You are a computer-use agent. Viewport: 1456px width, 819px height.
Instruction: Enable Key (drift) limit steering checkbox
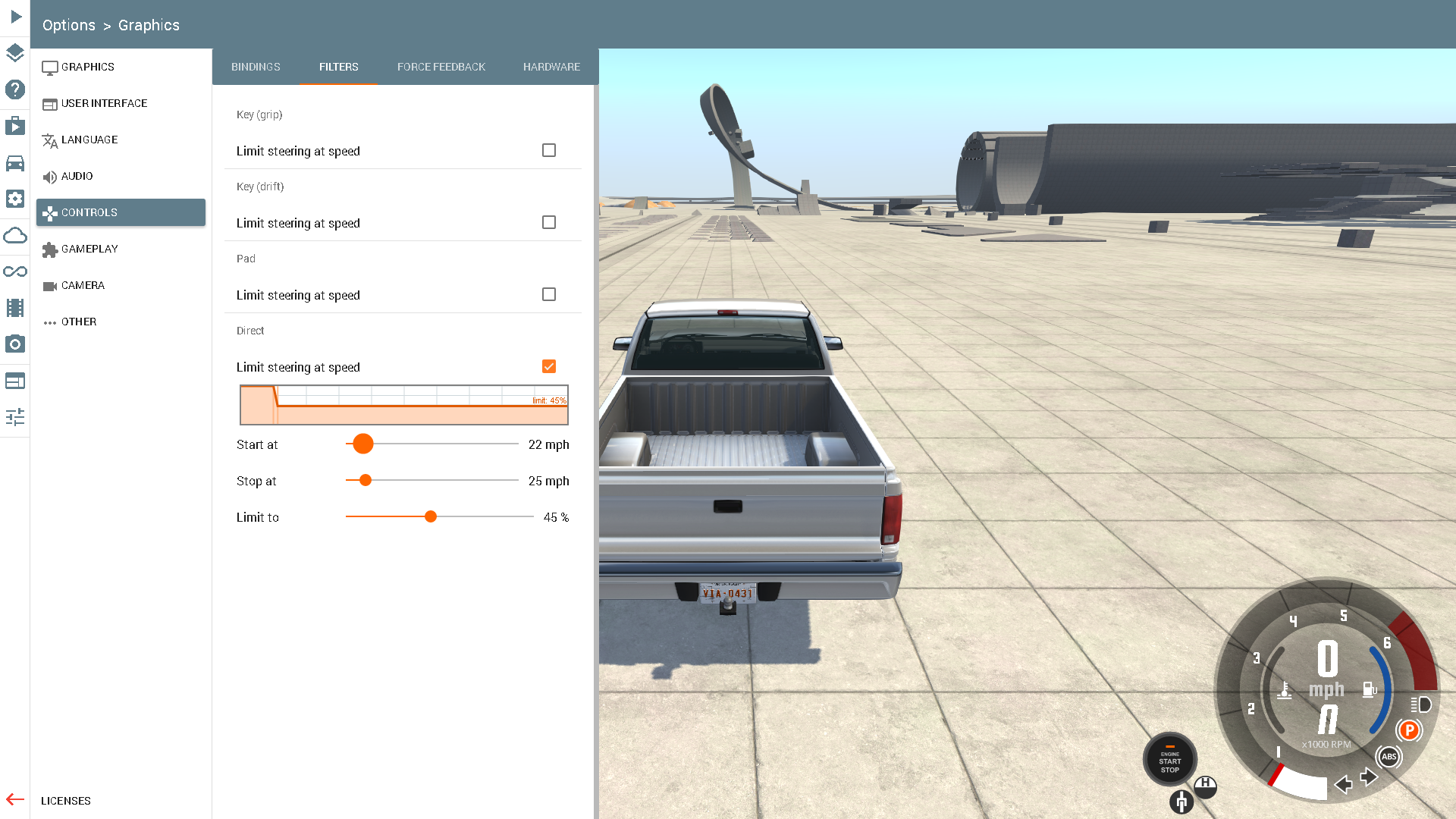click(x=549, y=222)
